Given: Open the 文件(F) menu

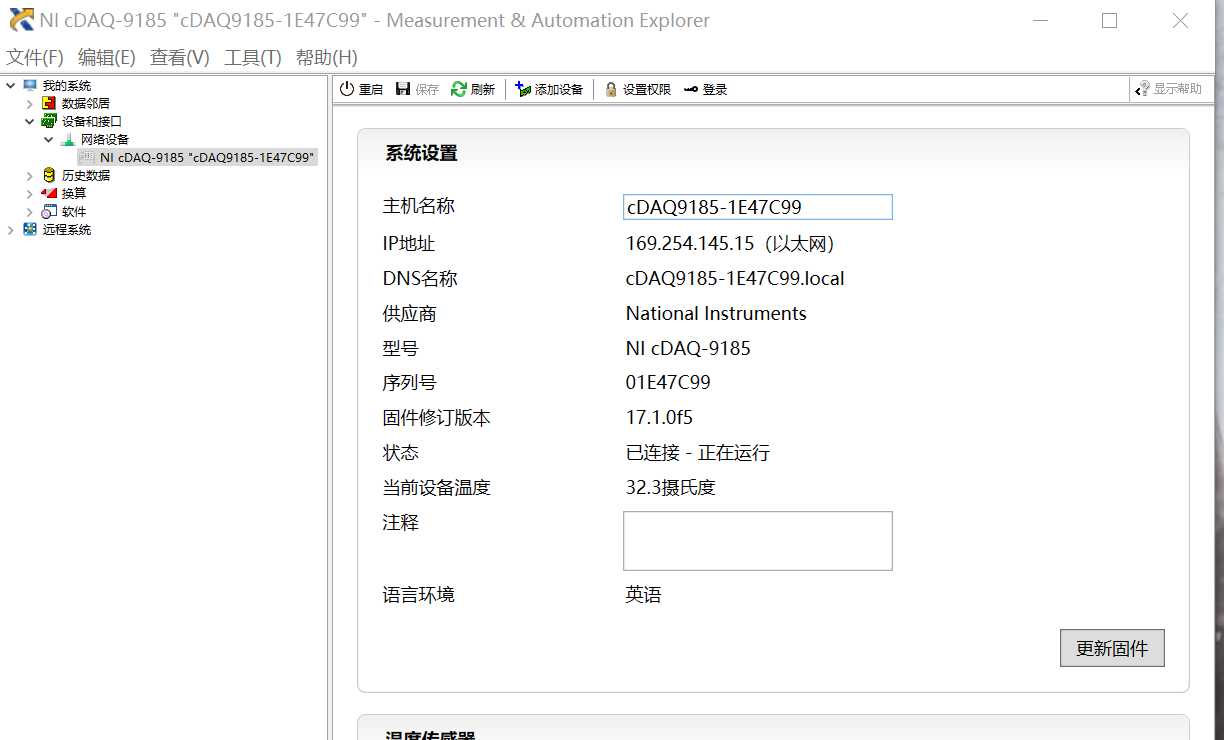Looking at the screenshot, I should [x=35, y=58].
